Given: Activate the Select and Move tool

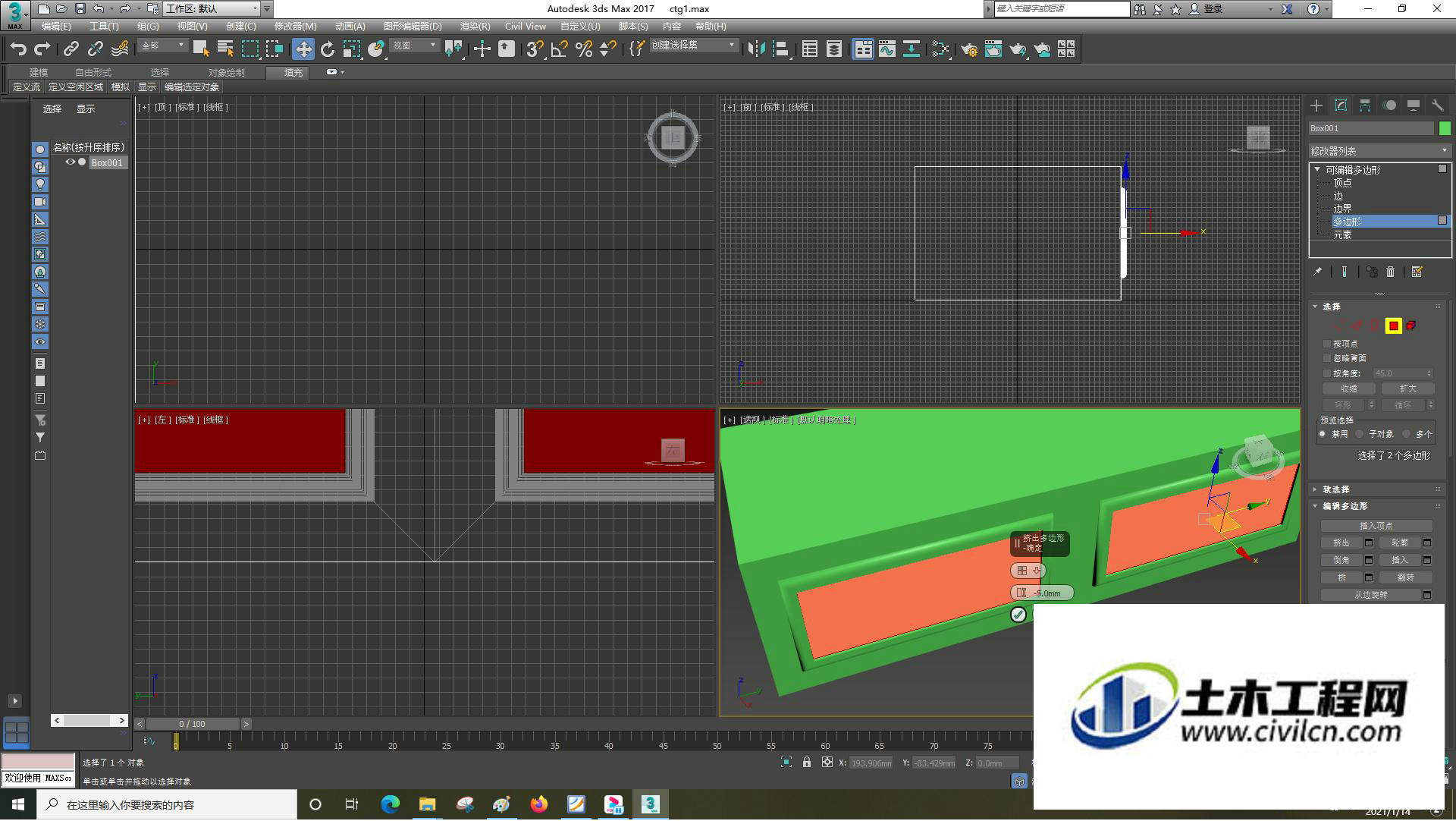Looking at the screenshot, I should 303,49.
